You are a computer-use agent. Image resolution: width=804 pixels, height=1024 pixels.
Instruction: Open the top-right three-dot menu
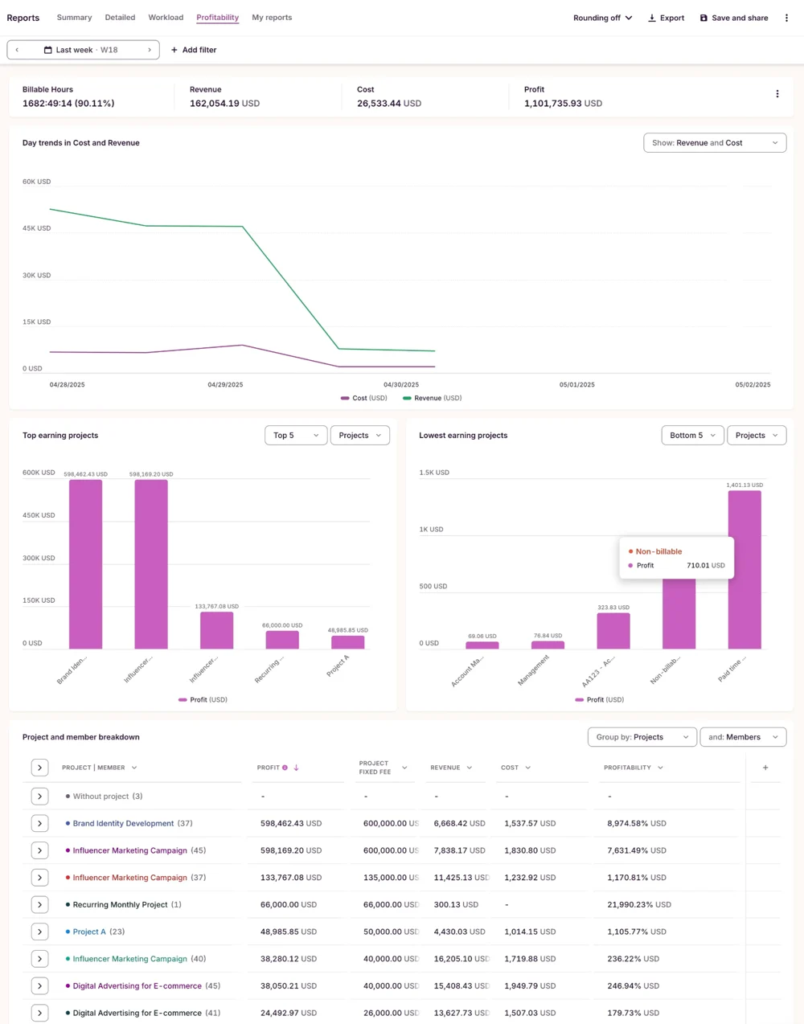click(x=786, y=18)
